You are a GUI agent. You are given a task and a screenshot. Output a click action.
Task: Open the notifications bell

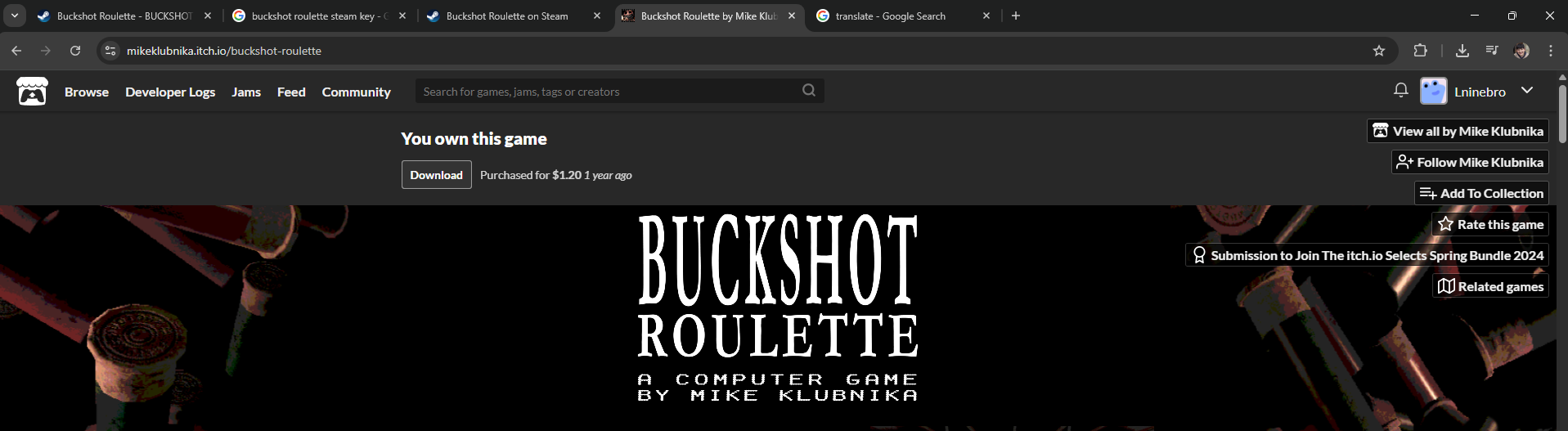tap(1401, 91)
